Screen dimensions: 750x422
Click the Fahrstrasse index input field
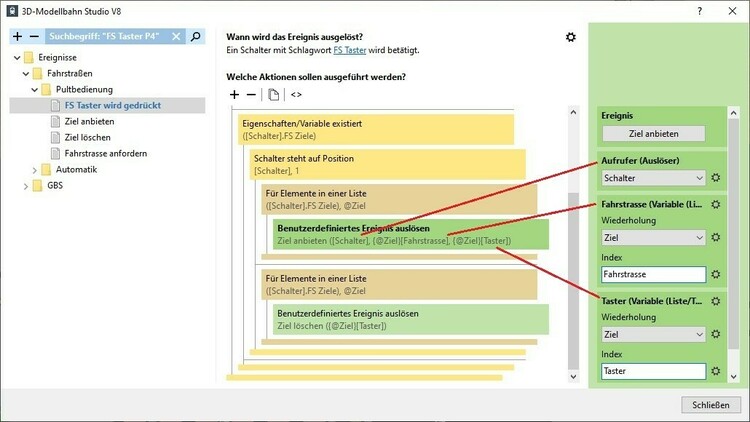coord(653,275)
